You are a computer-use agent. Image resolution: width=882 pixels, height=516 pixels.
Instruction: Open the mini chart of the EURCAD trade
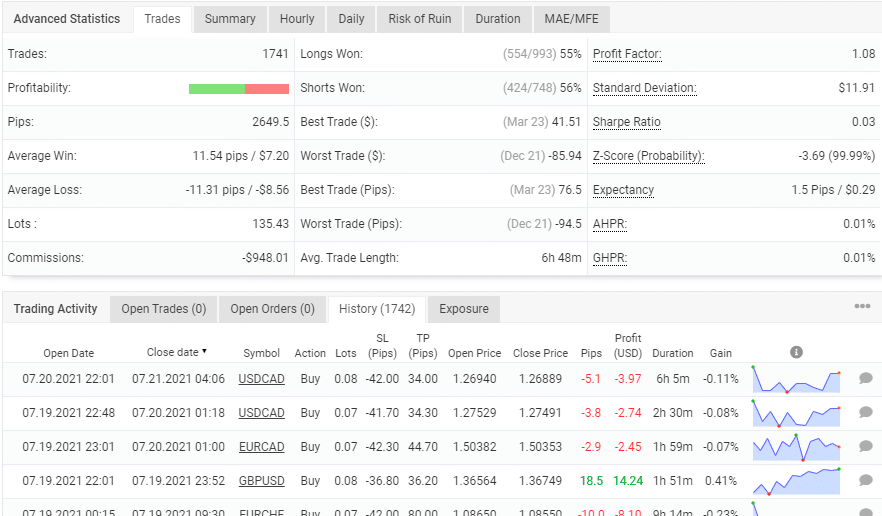pos(796,447)
